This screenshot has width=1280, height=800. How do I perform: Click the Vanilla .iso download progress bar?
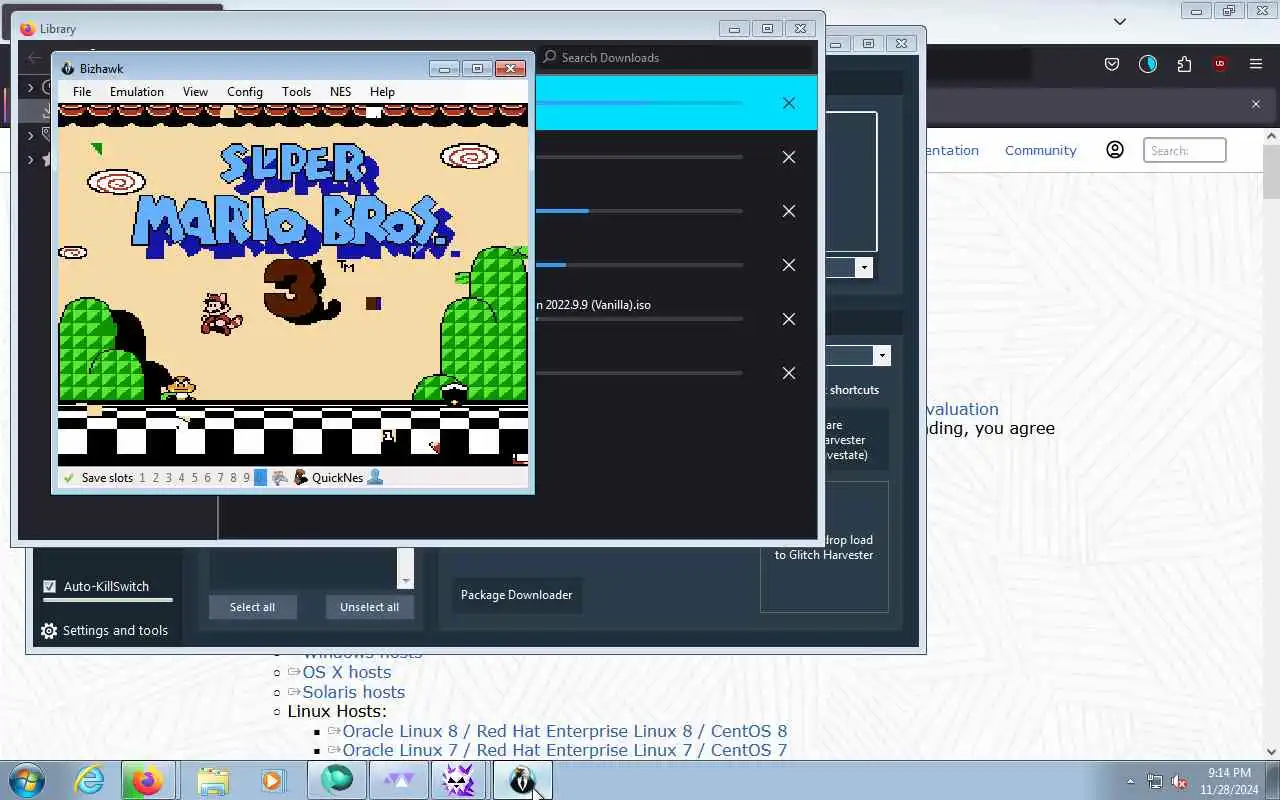click(639, 319)
